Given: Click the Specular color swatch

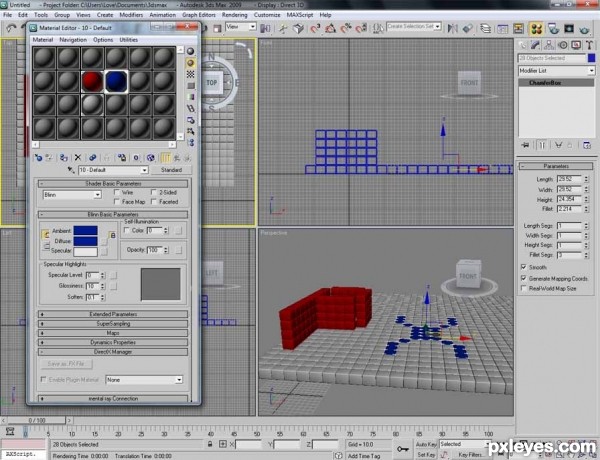Looking at the screenshot, I should [x=85, y=251].
